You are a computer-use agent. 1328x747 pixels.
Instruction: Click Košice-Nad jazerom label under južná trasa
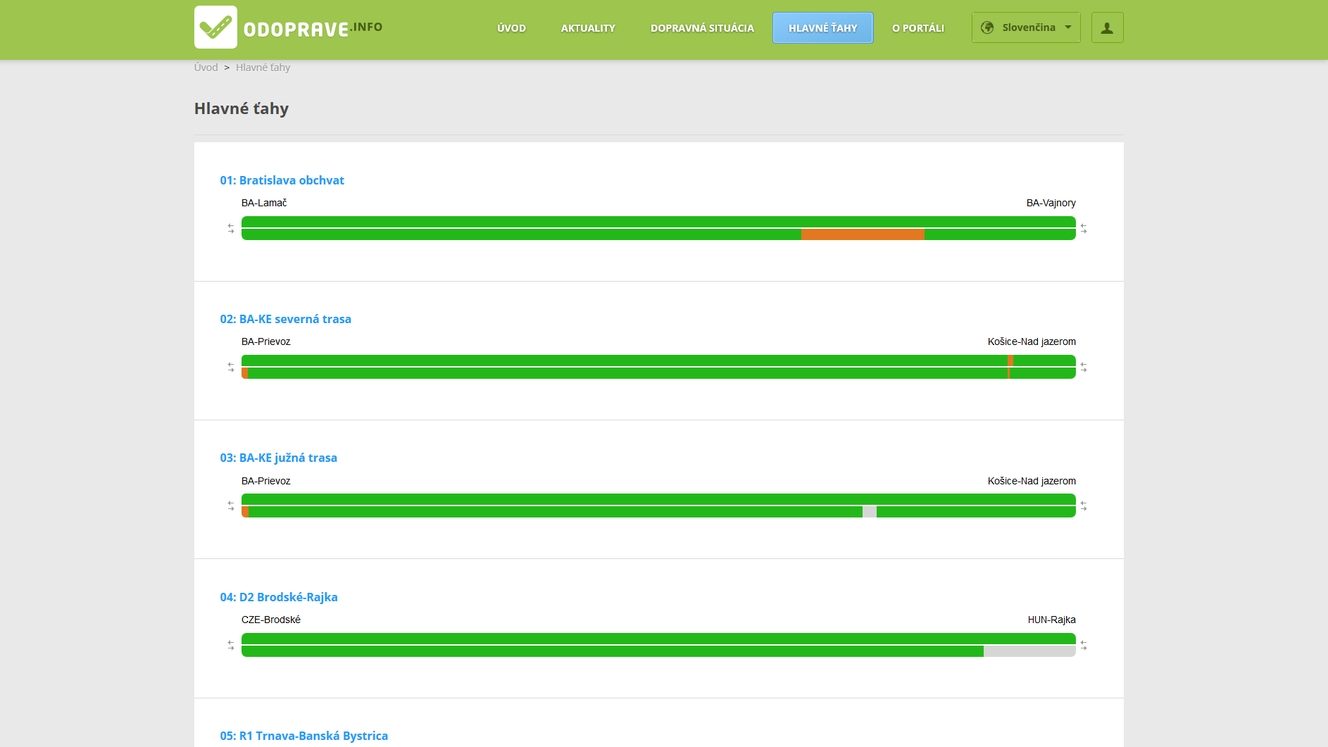(1032, 481)
